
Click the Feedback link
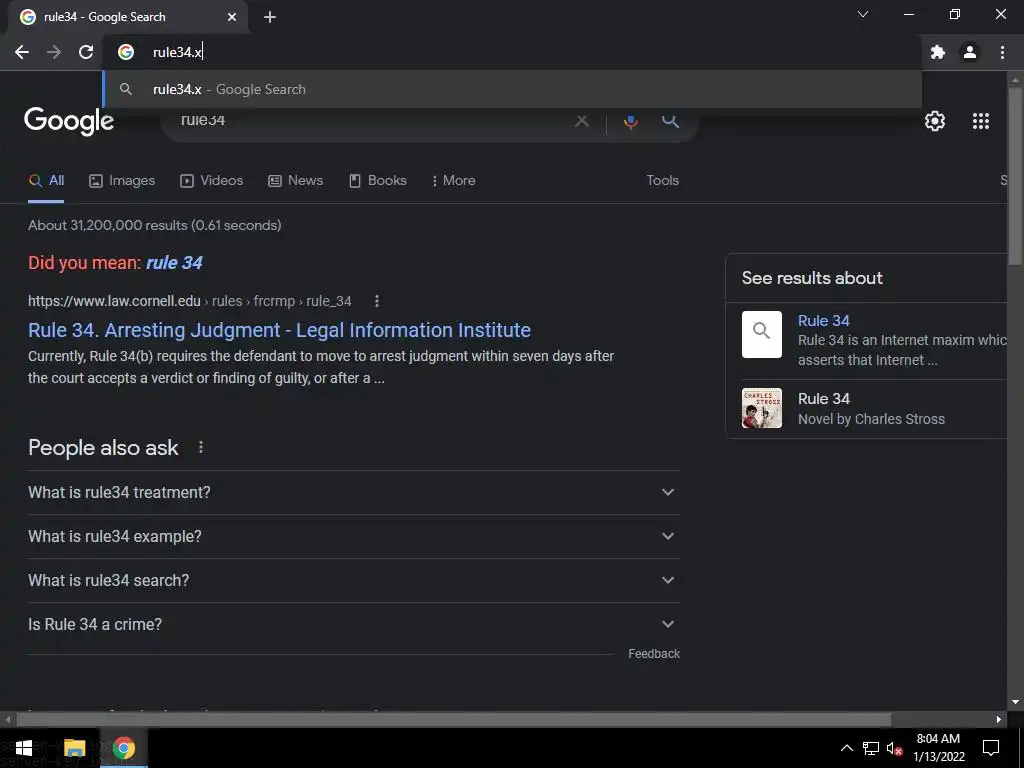point(654,654)
